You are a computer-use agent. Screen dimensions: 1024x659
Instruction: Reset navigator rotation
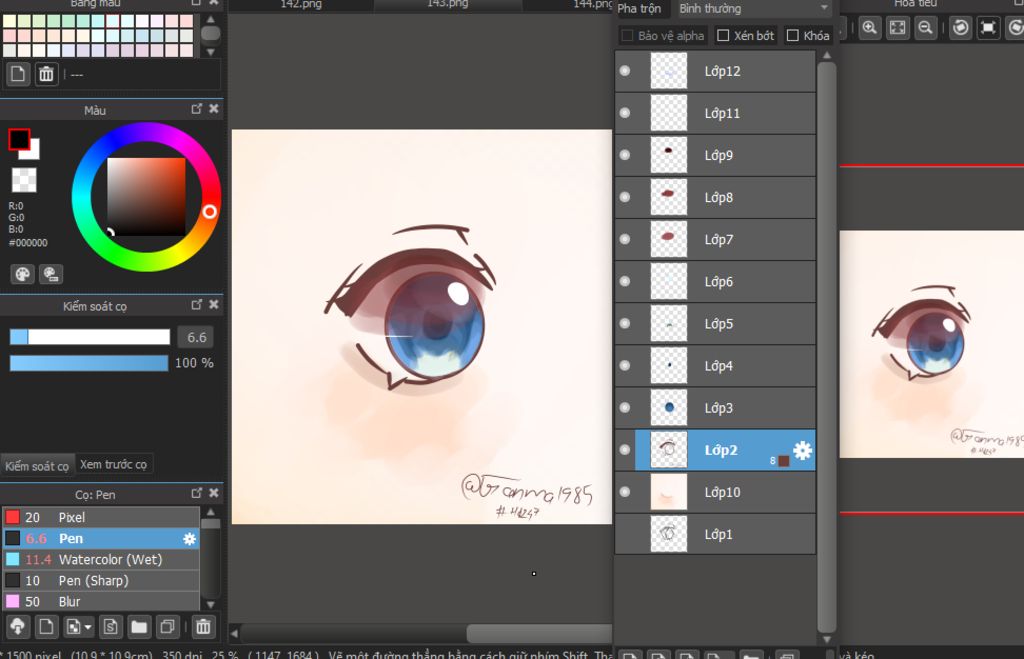989,28
